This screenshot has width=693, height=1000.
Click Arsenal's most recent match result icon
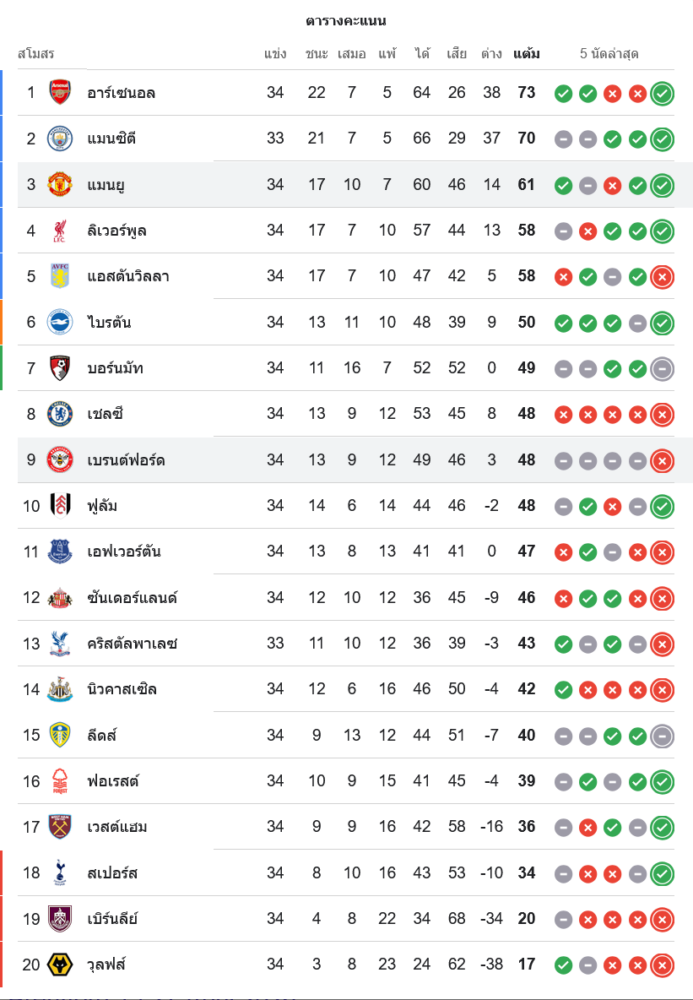pyautogui.click(x=661, y=94)
